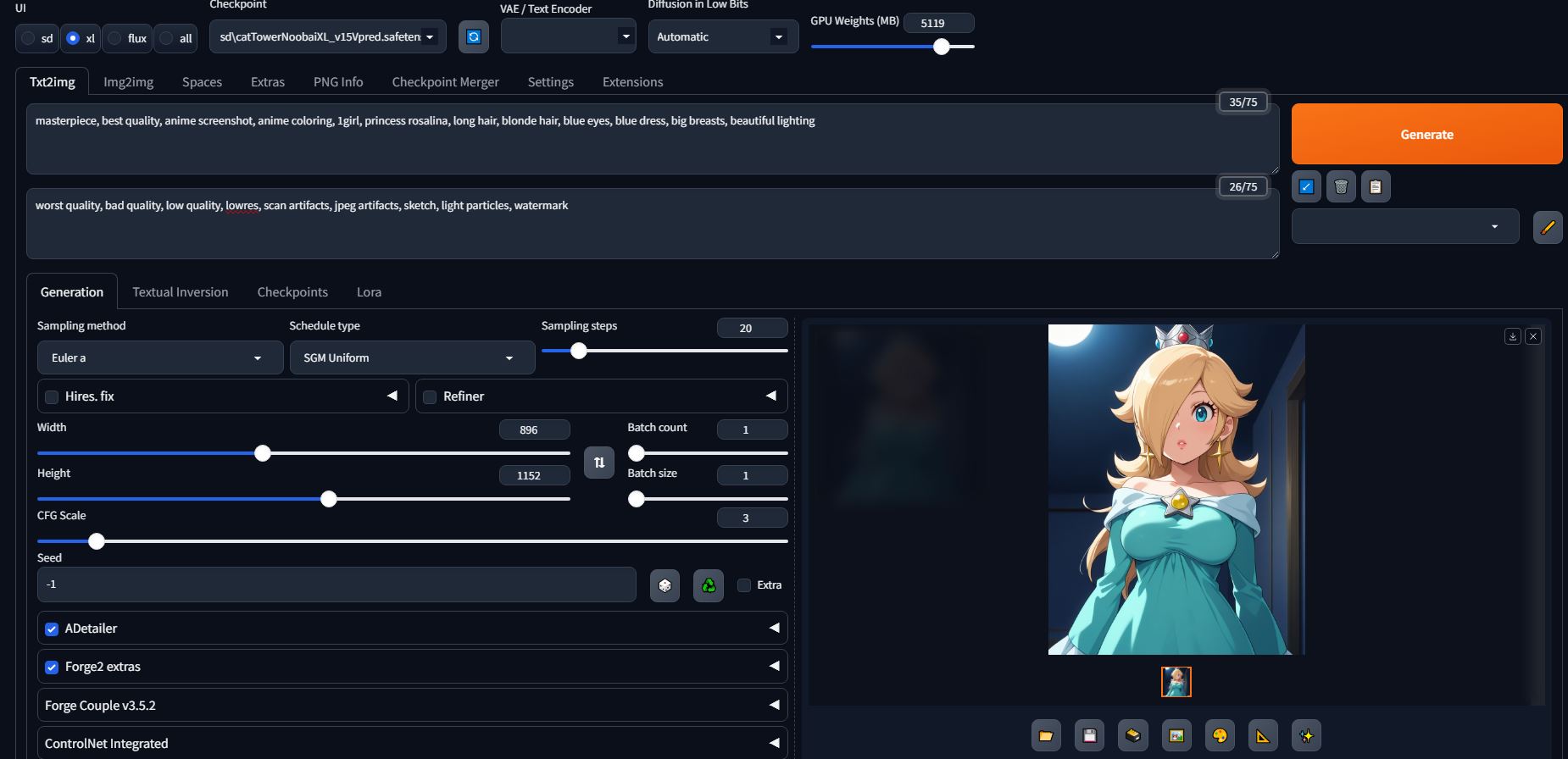1568x759 pixels.
Task: Download the preview image from the gallery corner
Action: pos(1513,336)
